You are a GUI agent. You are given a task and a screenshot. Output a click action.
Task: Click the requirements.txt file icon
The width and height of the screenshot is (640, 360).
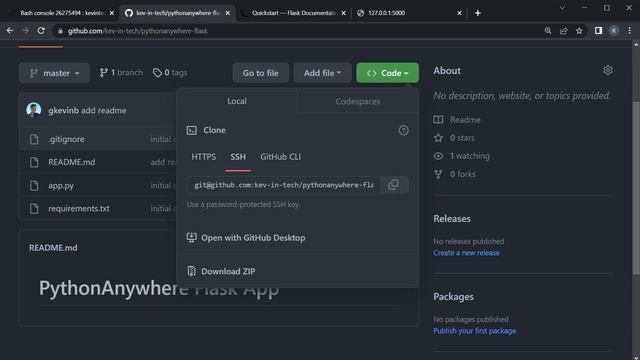pyautogui.click(x=34, y=209)
